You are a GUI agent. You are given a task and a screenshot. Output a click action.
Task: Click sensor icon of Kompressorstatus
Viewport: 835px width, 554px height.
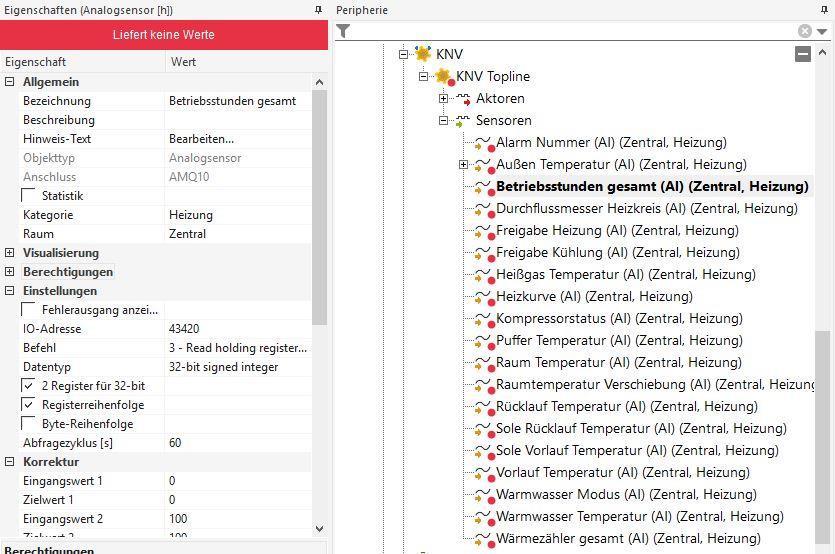tap(484, 320)
